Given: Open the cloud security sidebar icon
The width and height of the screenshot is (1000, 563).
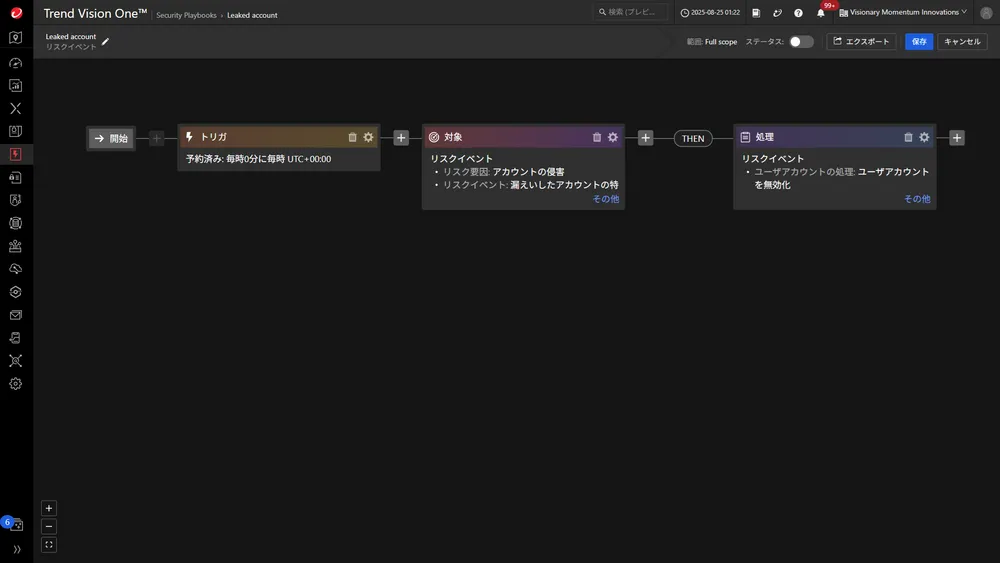Looking at the screenshot, I should pos(15,269).
